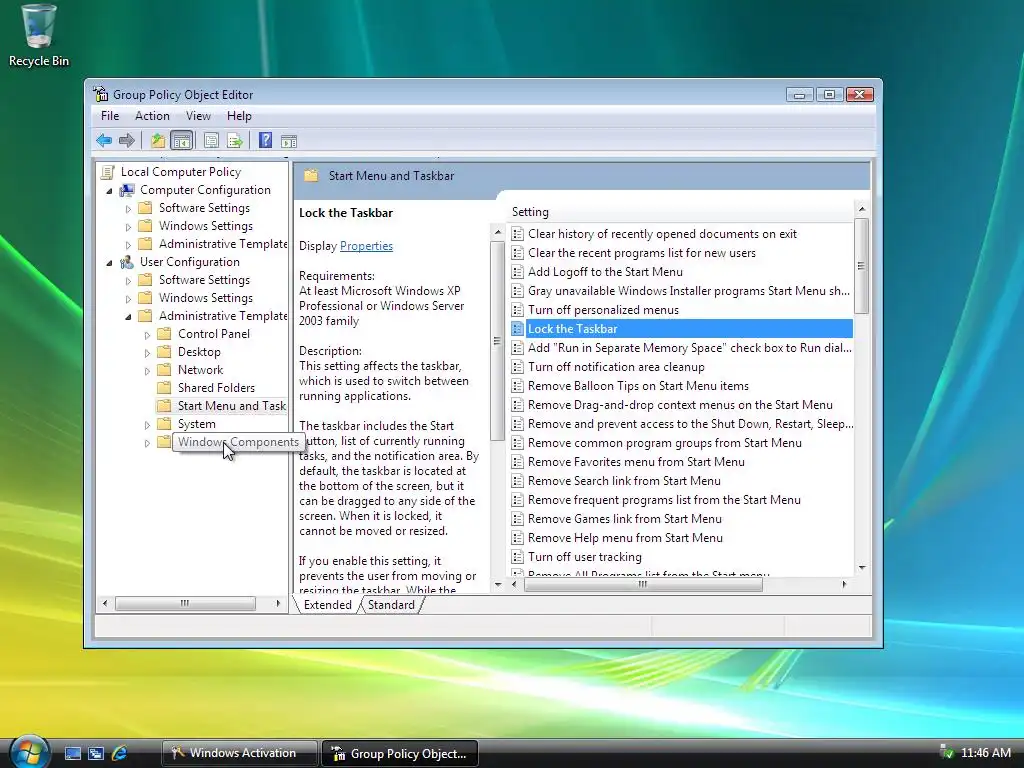Click the tree pane horizontal scrollbar thumb
The width and height of the screenshot is (1024, 768).
point(185,603)
